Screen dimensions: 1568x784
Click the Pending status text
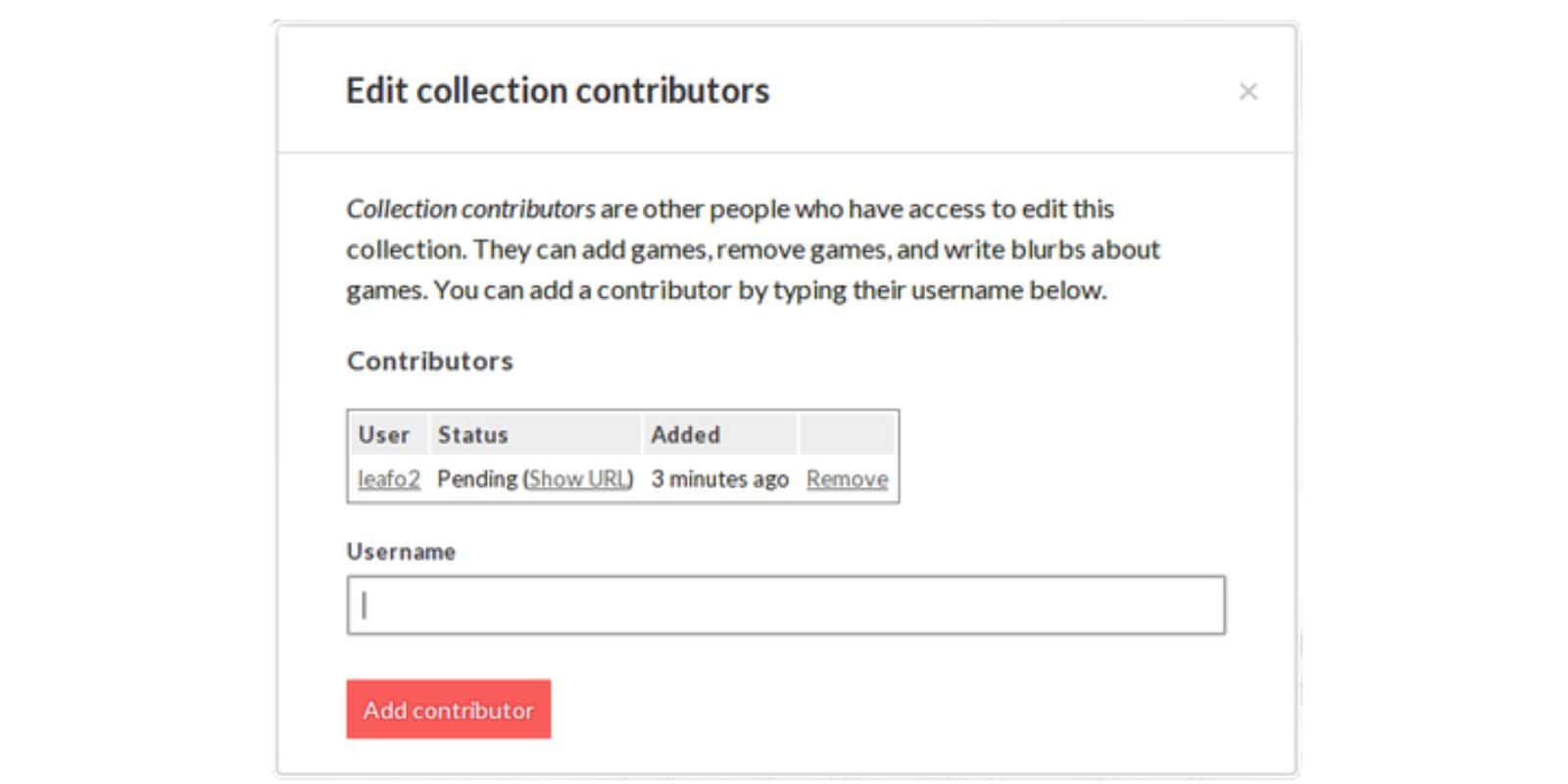click(479, 479)
